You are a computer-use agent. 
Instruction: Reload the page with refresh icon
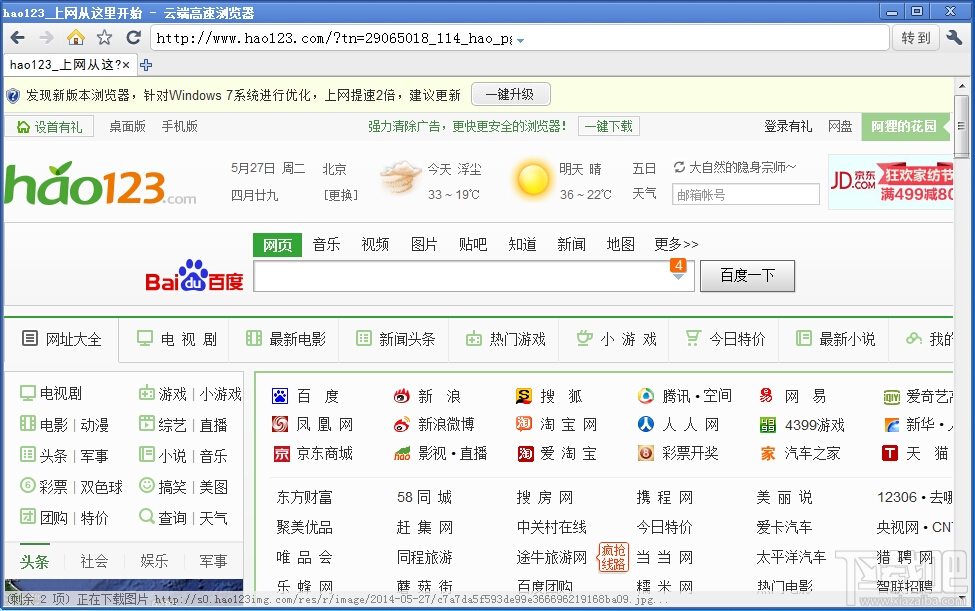tap(133, 37)
